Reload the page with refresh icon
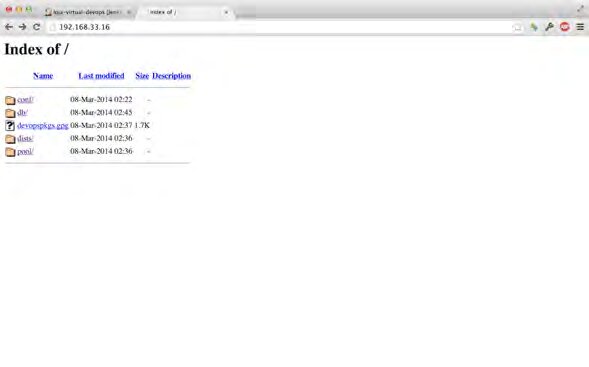Viewport: 589px width, 367px height. [36, 27]
